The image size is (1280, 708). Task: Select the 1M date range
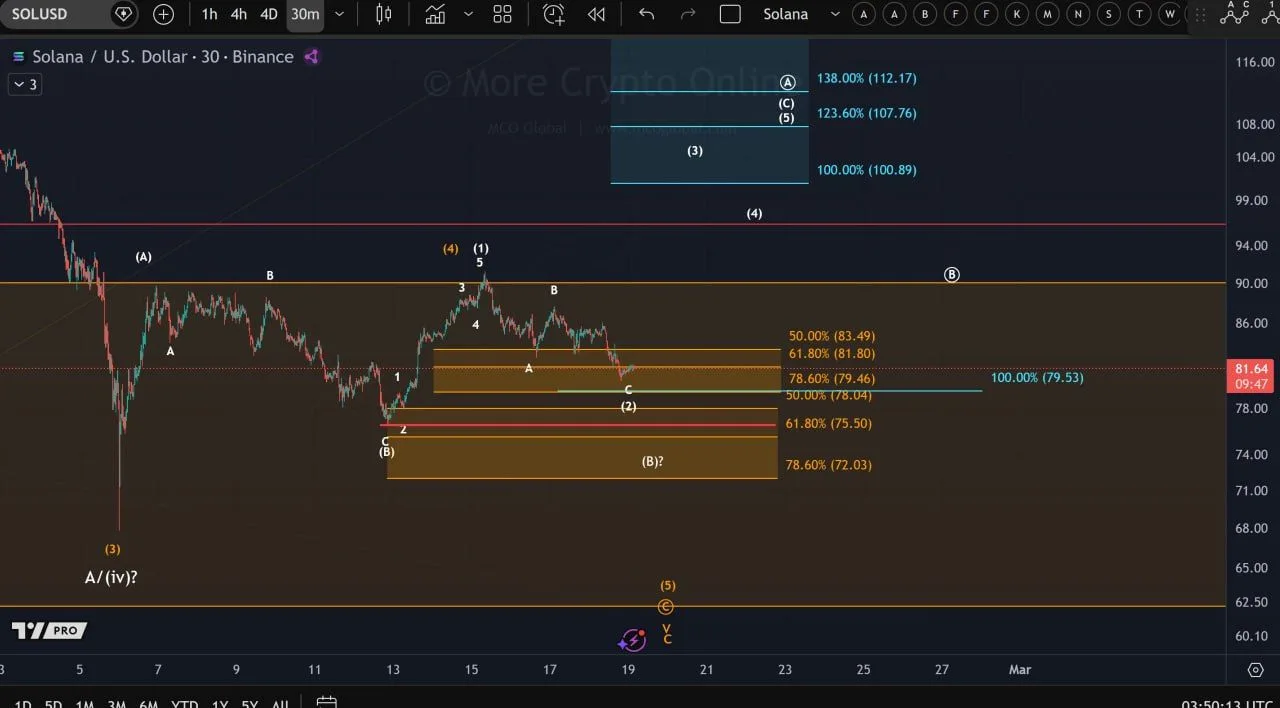click(x=85, y=704)
